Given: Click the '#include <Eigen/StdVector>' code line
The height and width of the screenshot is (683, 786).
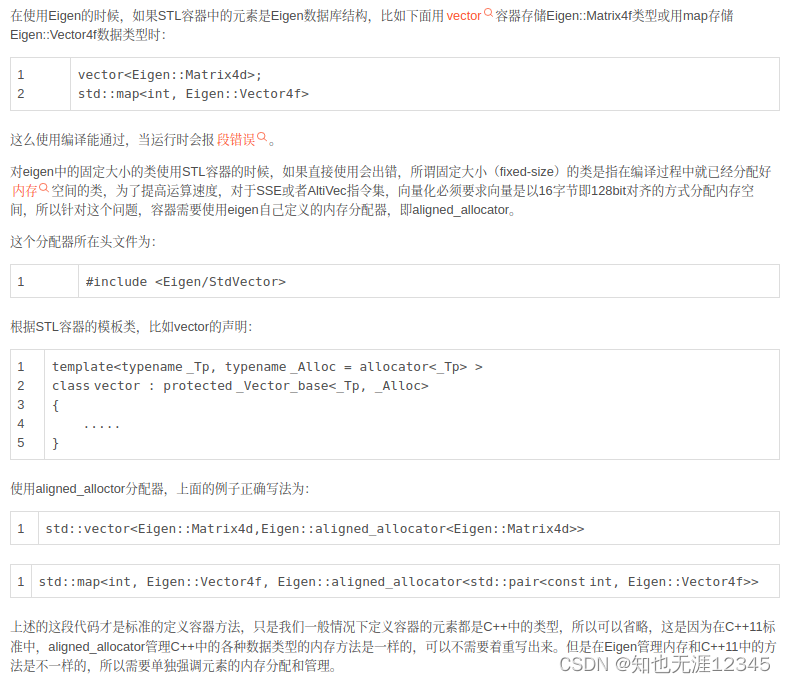Looking at the screenshot, I should click(x=185, y=282).
